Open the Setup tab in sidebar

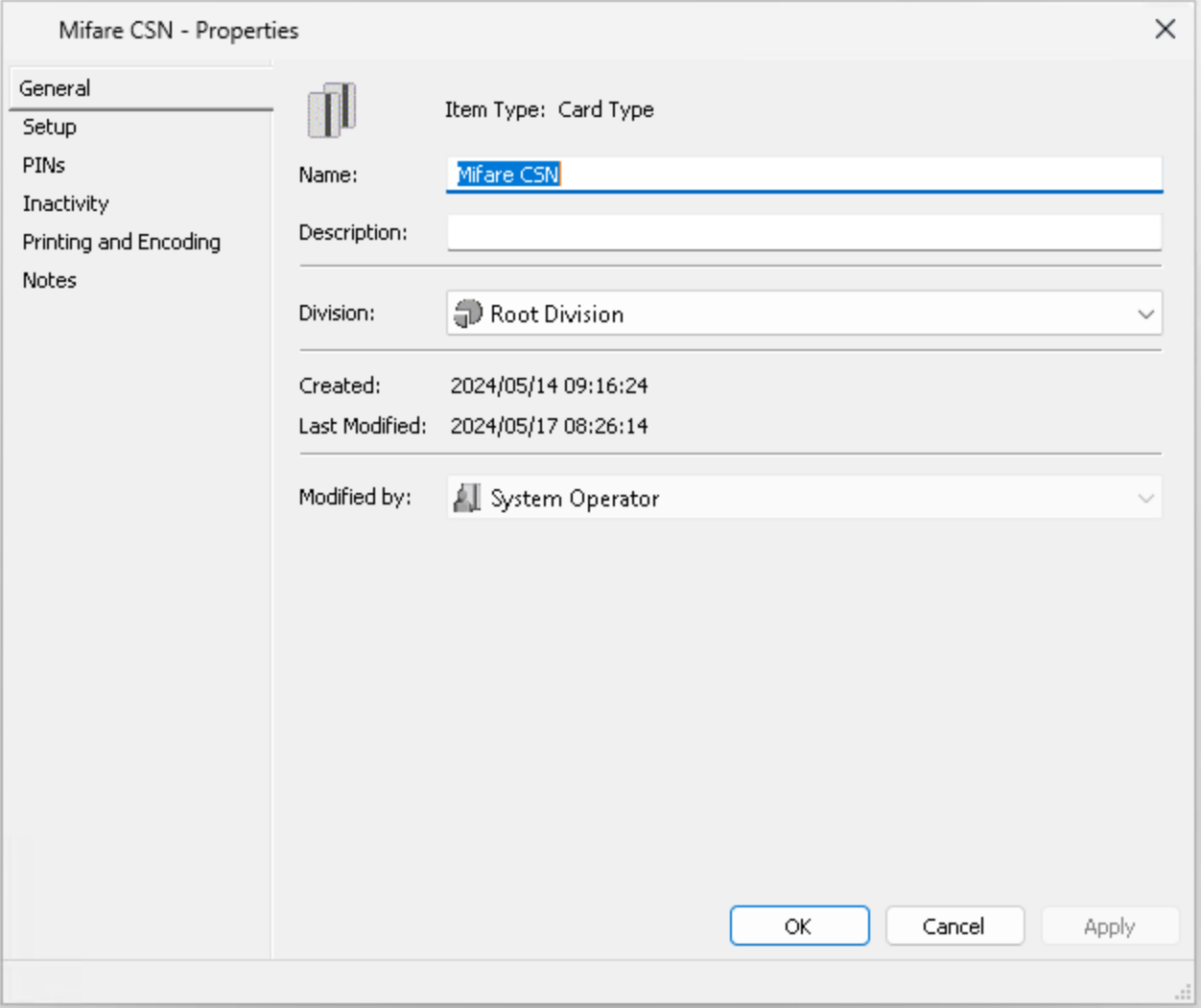[x=50, y=127]
